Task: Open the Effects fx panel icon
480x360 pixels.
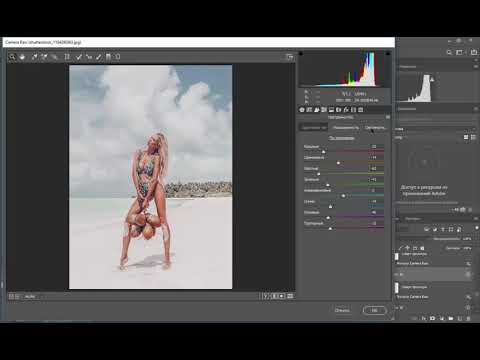Action: (x=346, y=110)
